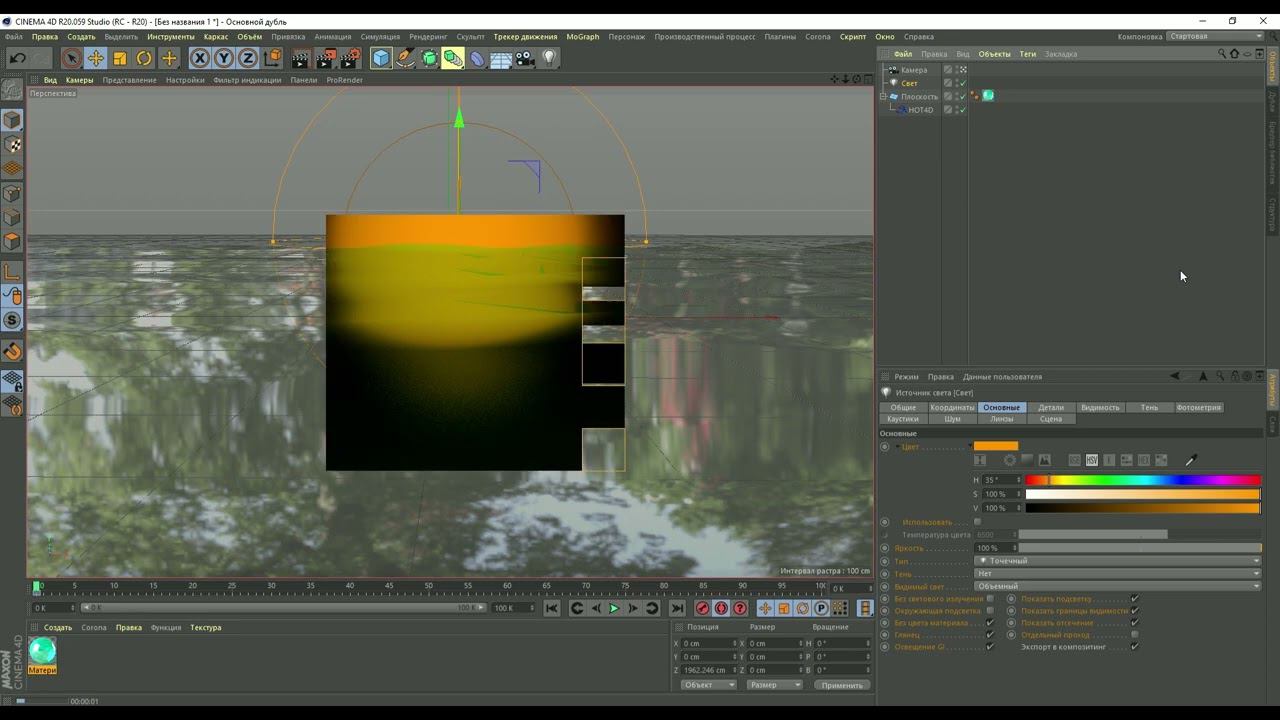This screenshot has width=1280, height=720.
Task: Click the orange light color swatch
Action: (995, 446)
